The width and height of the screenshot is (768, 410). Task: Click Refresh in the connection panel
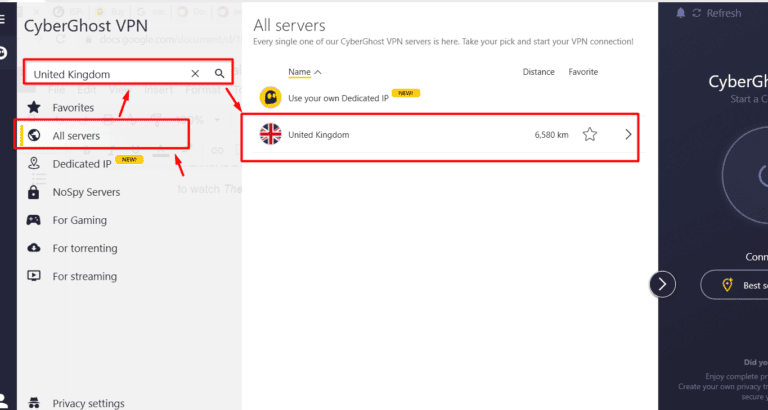723,13
